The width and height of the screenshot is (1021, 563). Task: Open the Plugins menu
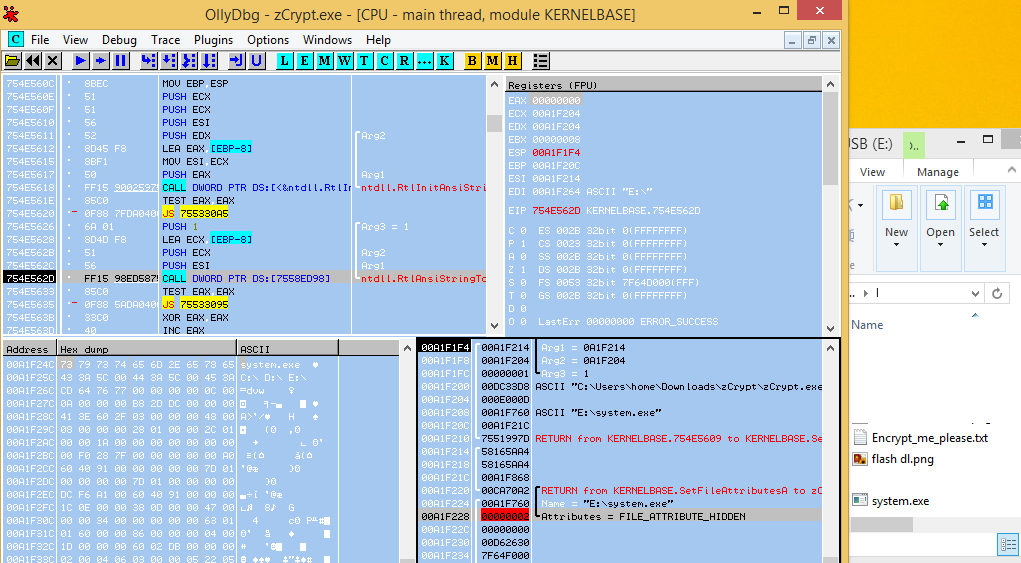pos(213,40)
